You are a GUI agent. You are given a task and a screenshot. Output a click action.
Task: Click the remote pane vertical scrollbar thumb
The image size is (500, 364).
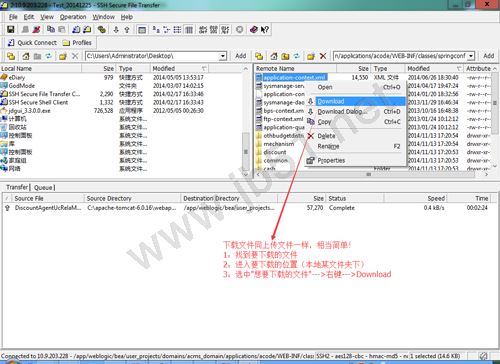pyautogui.click(x=495, y=103)
